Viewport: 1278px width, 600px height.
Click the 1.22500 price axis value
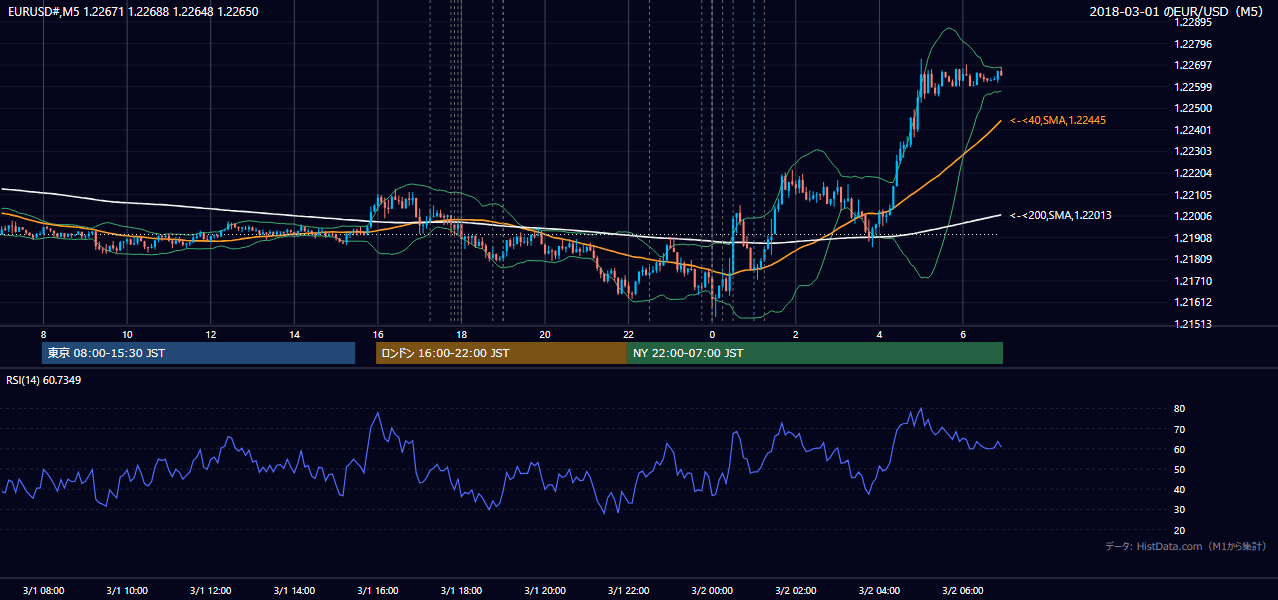coord(1192,108)
